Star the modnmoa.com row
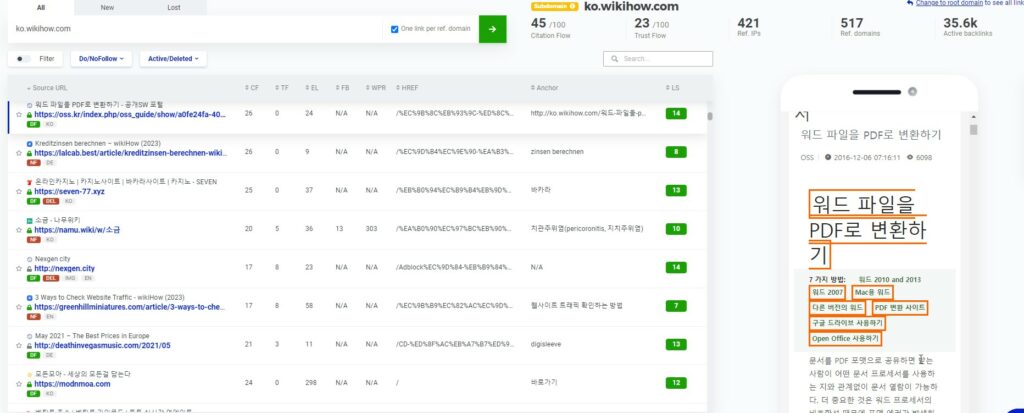This screenshot has height=413, width=1024. (x=19, y=384)
